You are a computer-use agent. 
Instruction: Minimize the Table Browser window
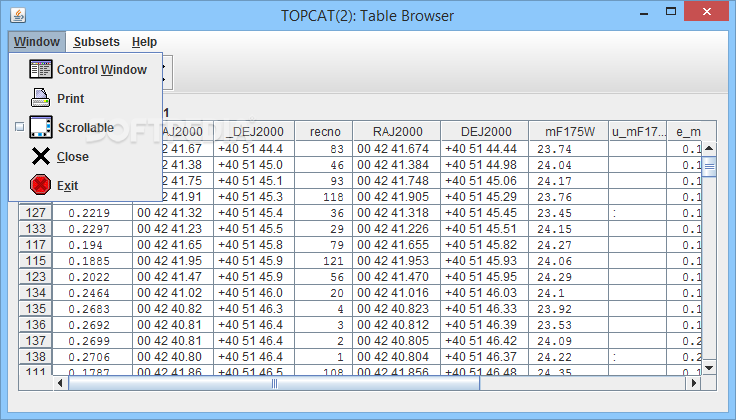coord(644,13)
